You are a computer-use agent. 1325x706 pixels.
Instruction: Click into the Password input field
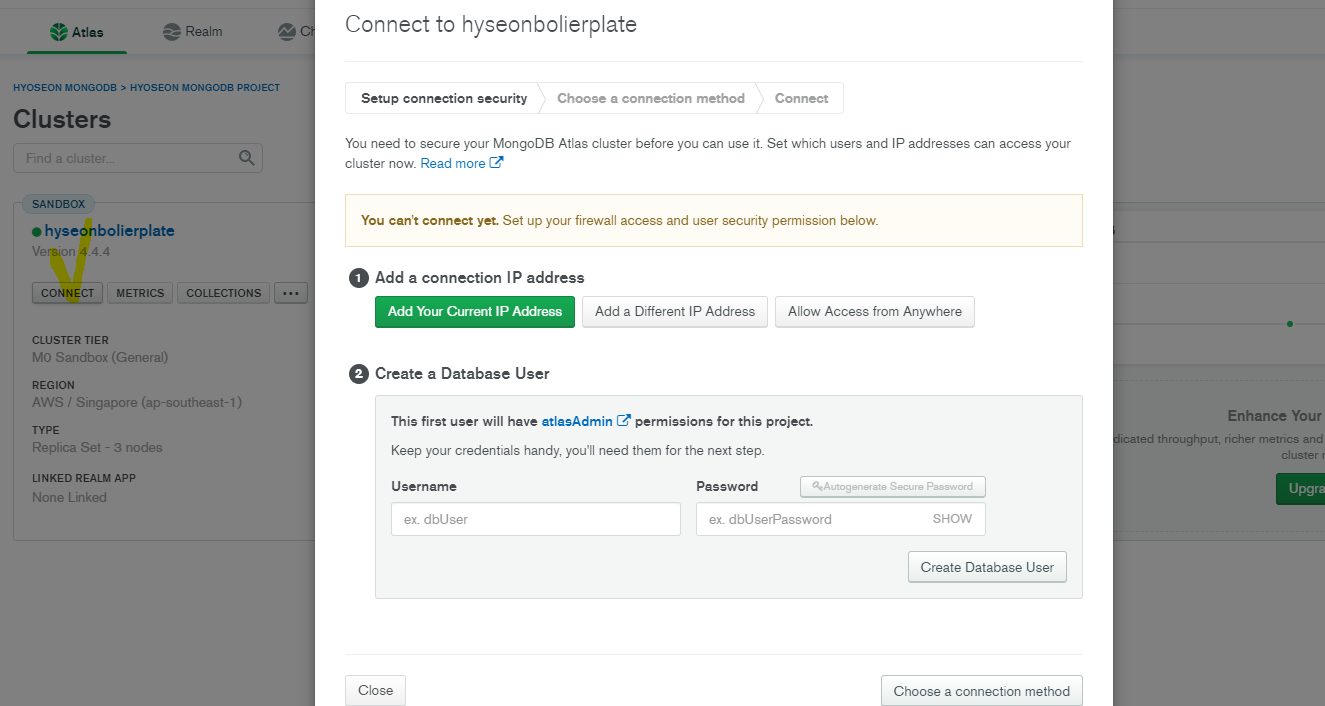coord(841,519)
